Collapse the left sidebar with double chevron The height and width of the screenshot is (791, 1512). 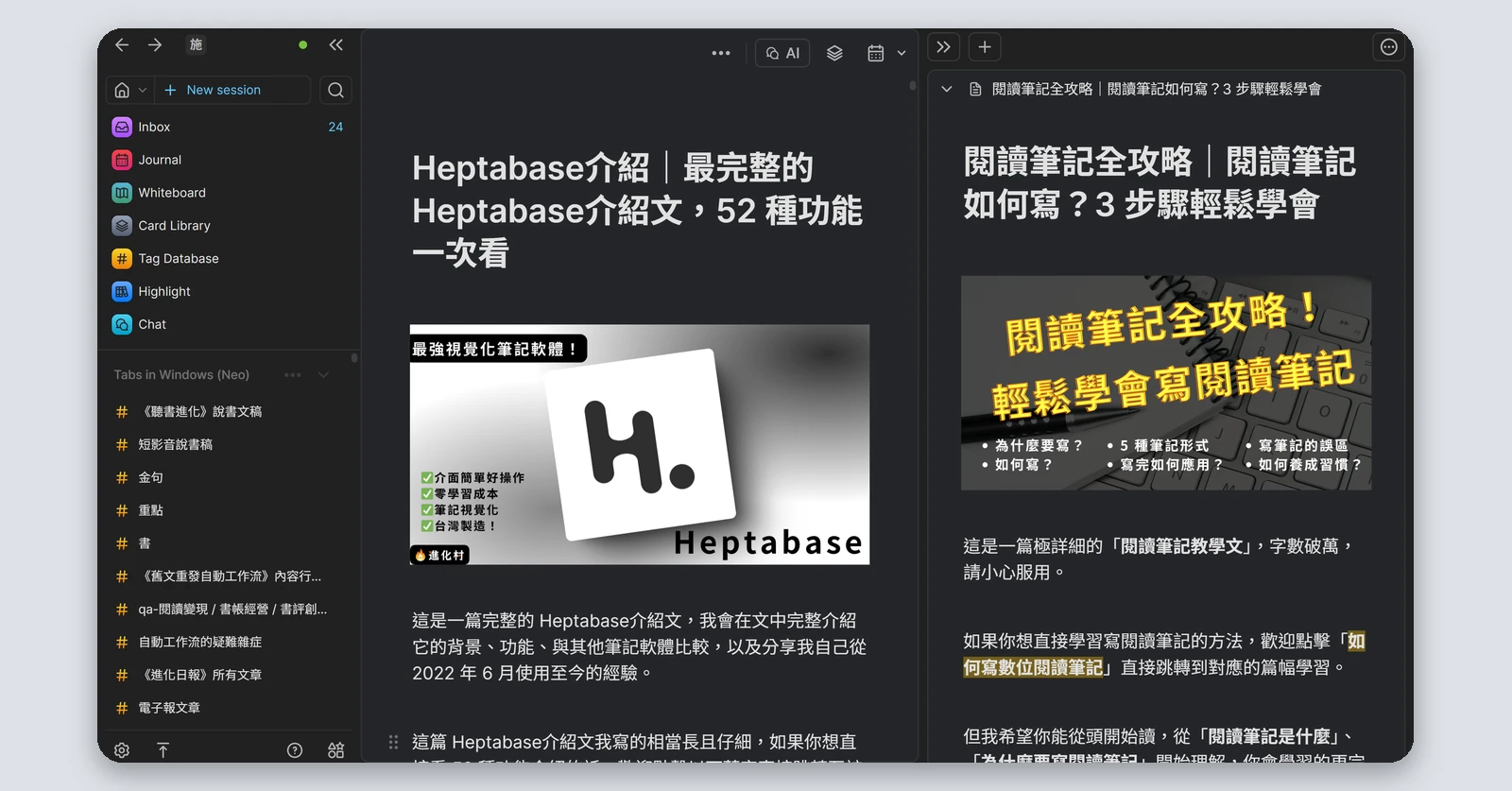click(335, 44)
